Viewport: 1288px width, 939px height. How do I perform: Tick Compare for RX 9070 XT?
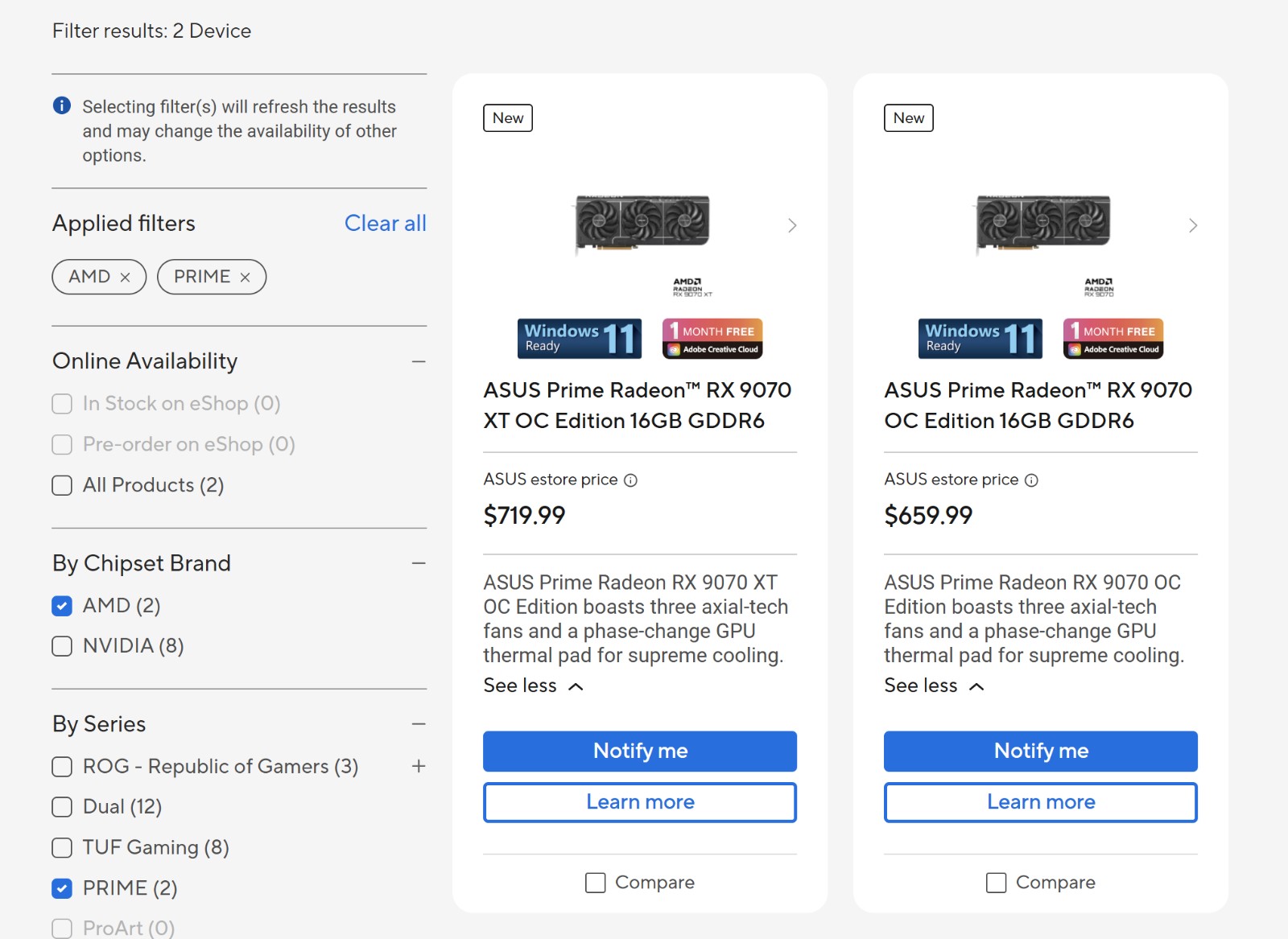point(596,883)
